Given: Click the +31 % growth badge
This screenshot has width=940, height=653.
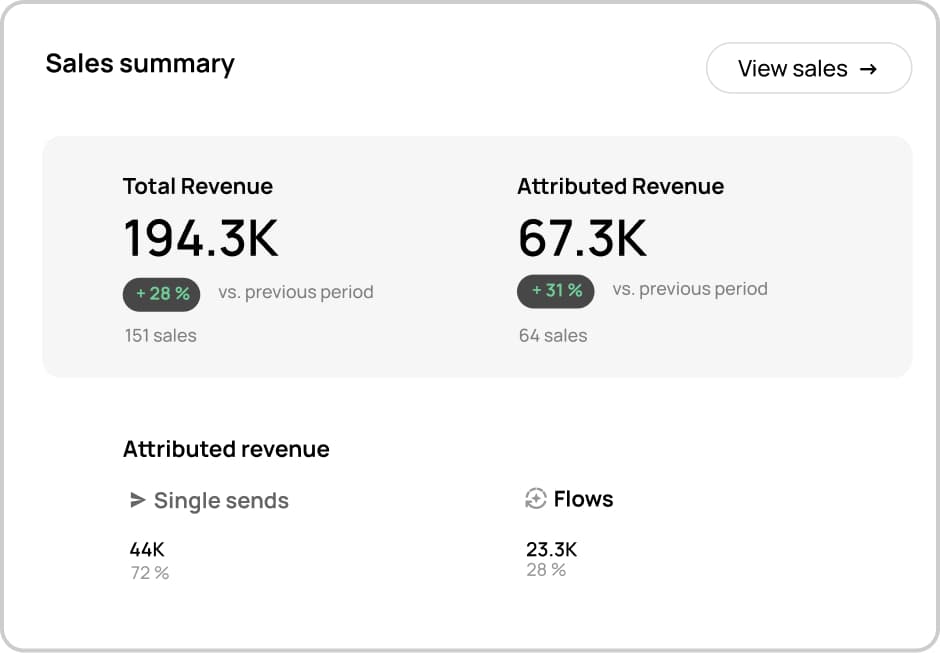Looking at the screenshot, I should click(x=556, y=290).
